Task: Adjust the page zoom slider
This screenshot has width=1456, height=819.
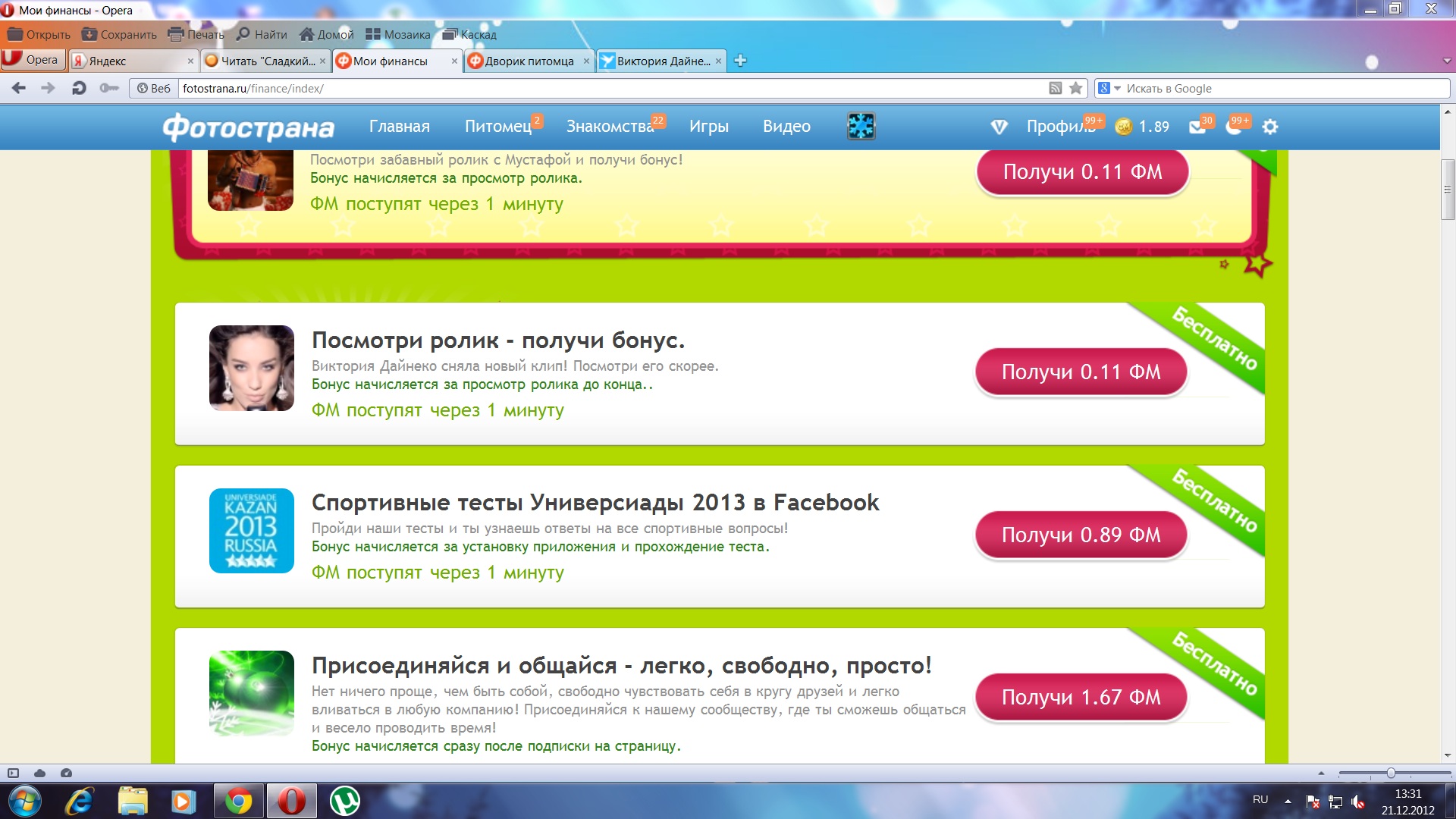Action: click(1391, 773)
